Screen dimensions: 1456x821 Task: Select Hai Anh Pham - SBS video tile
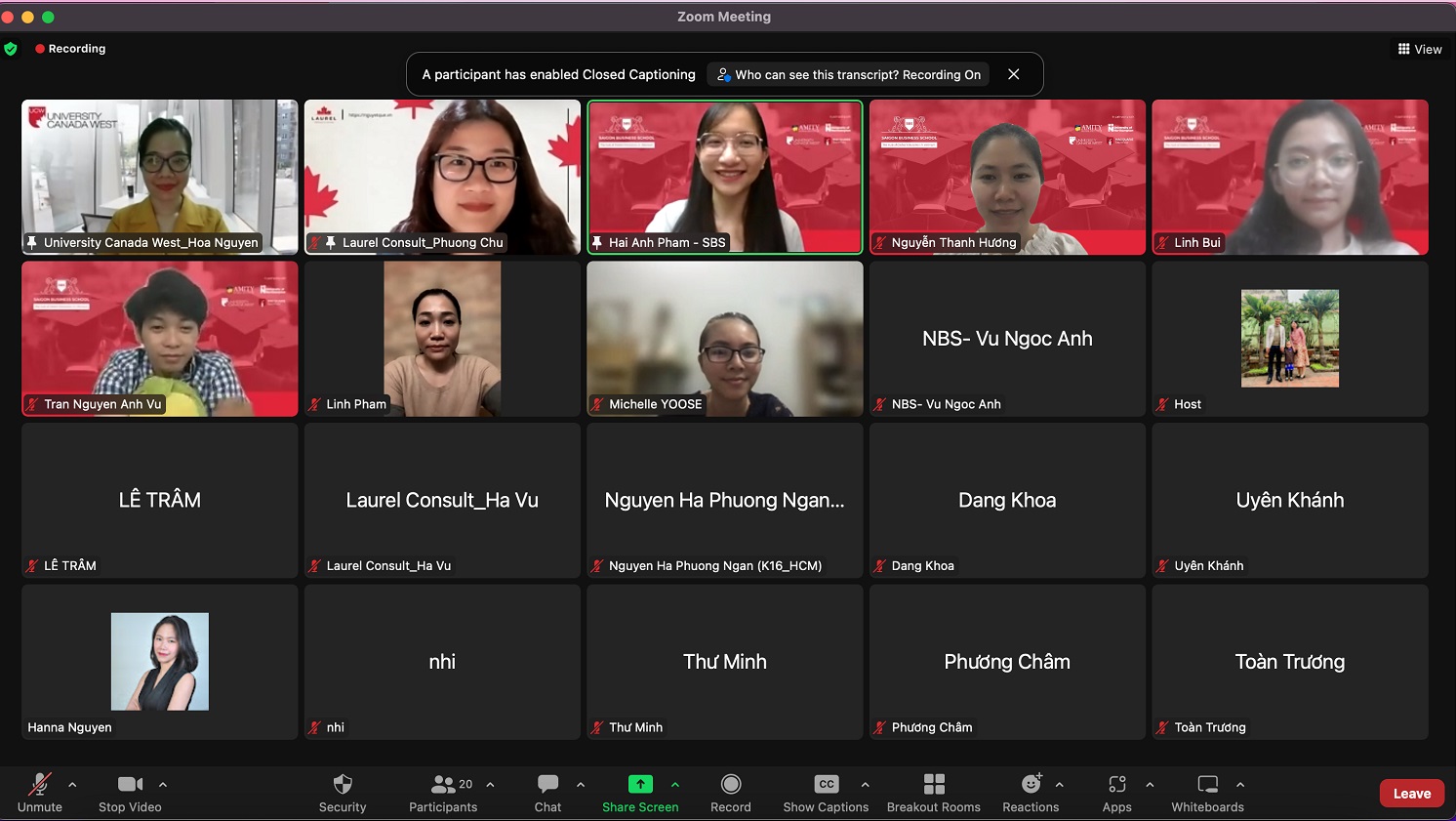tap(724, 176)
